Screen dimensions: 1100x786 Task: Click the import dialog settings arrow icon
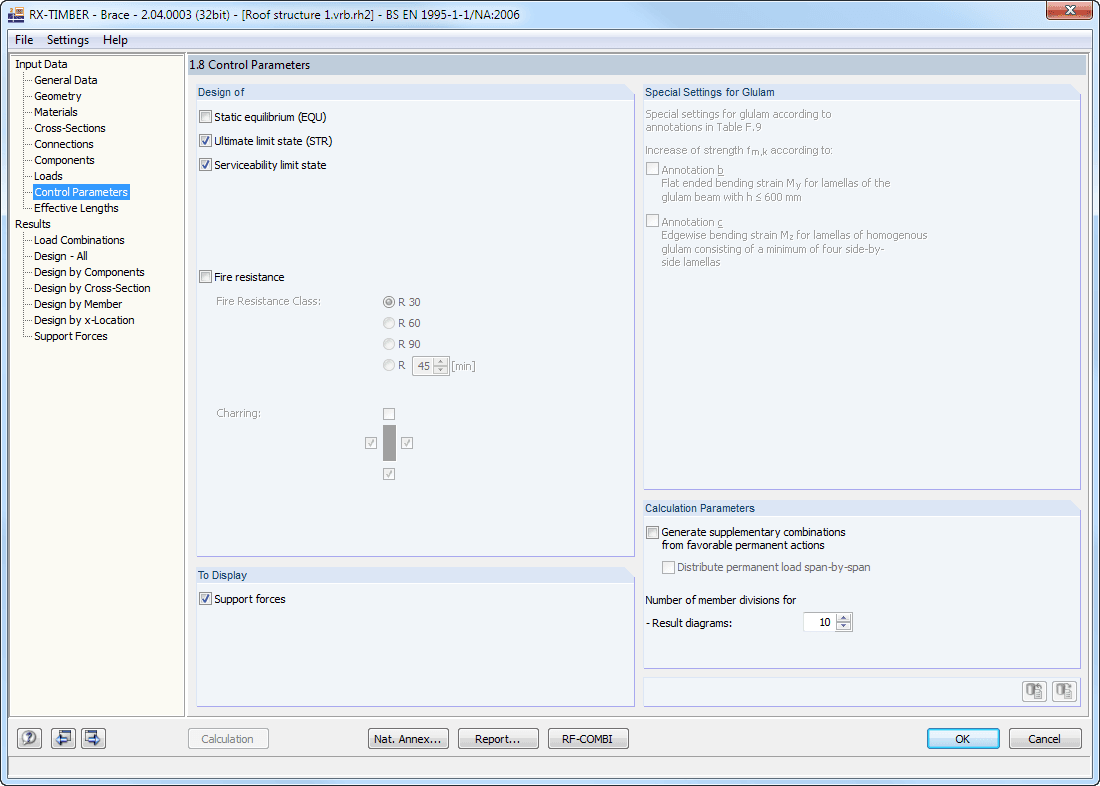coord(62,738)
